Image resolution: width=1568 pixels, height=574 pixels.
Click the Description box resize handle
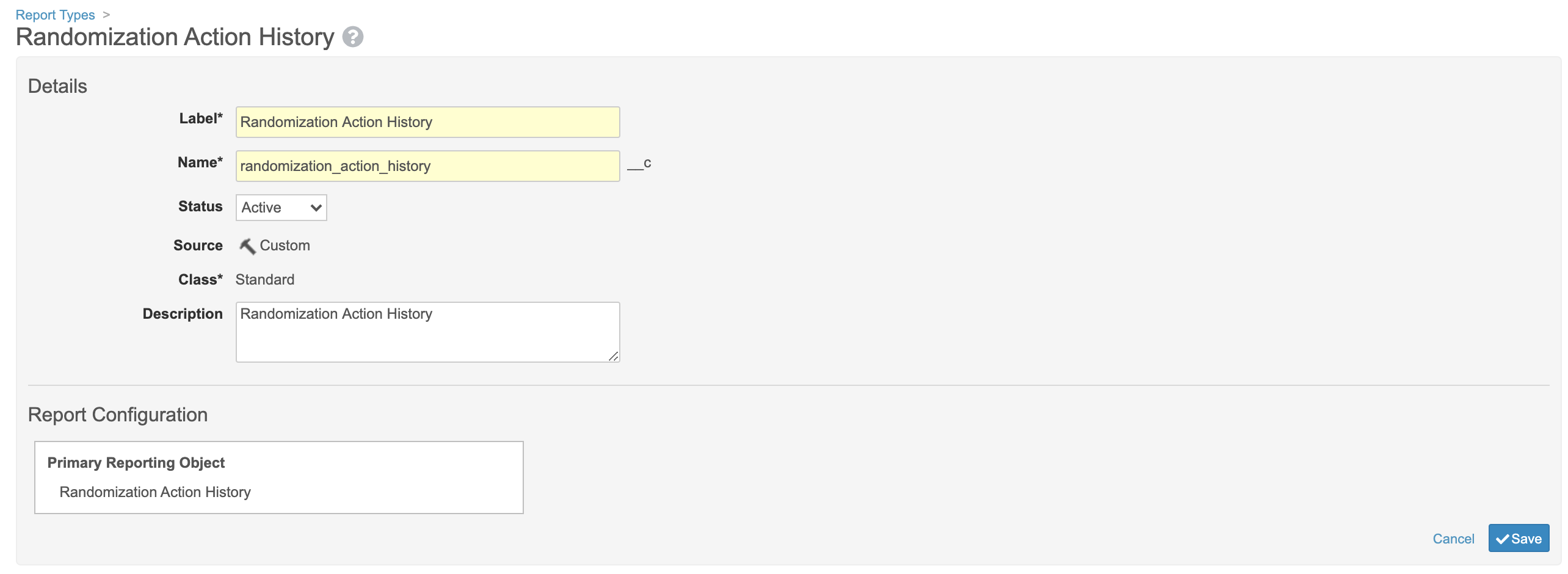pyautogui.click(x=614, y=357)
